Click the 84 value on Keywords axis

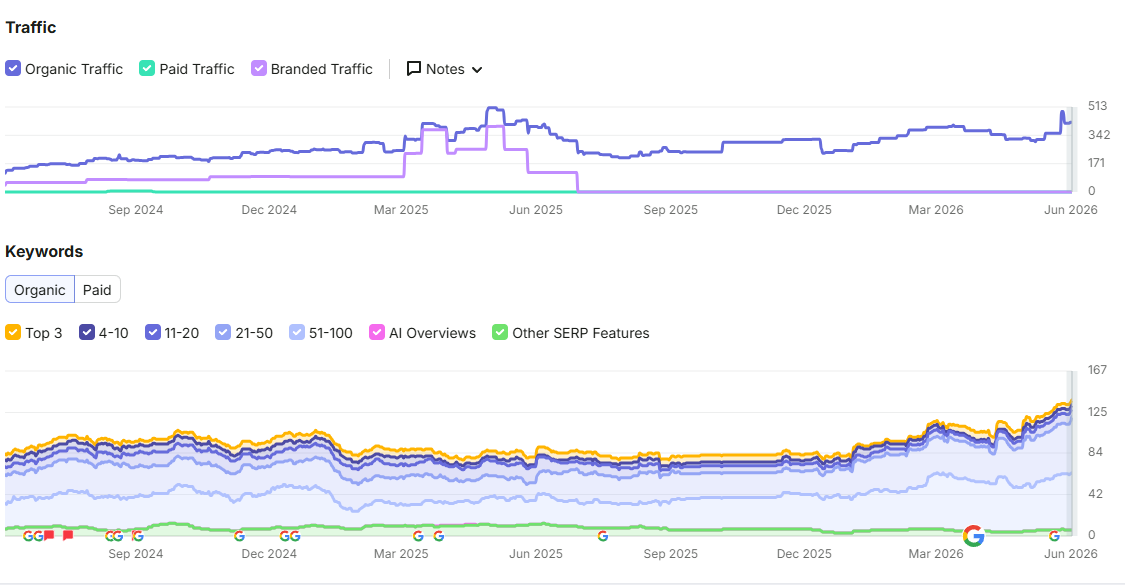click(1095, 452)
